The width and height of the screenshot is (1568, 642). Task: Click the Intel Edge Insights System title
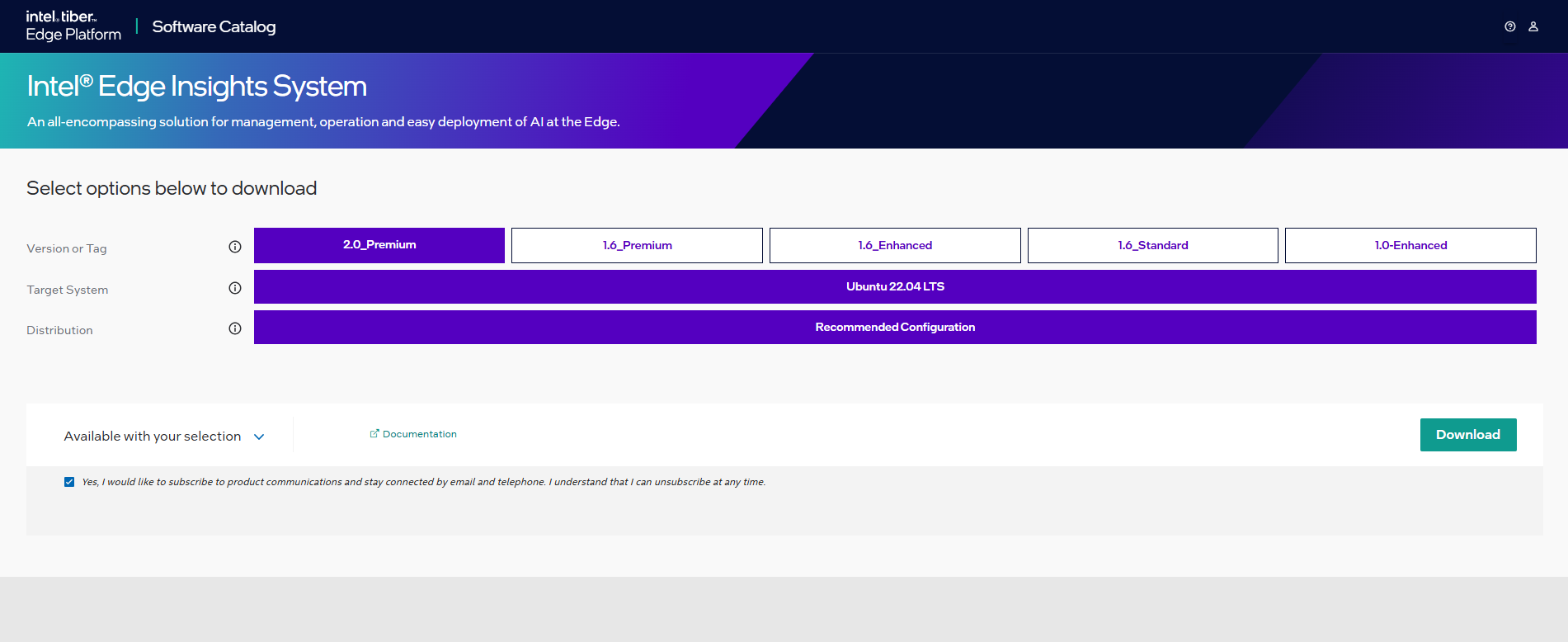197,86
